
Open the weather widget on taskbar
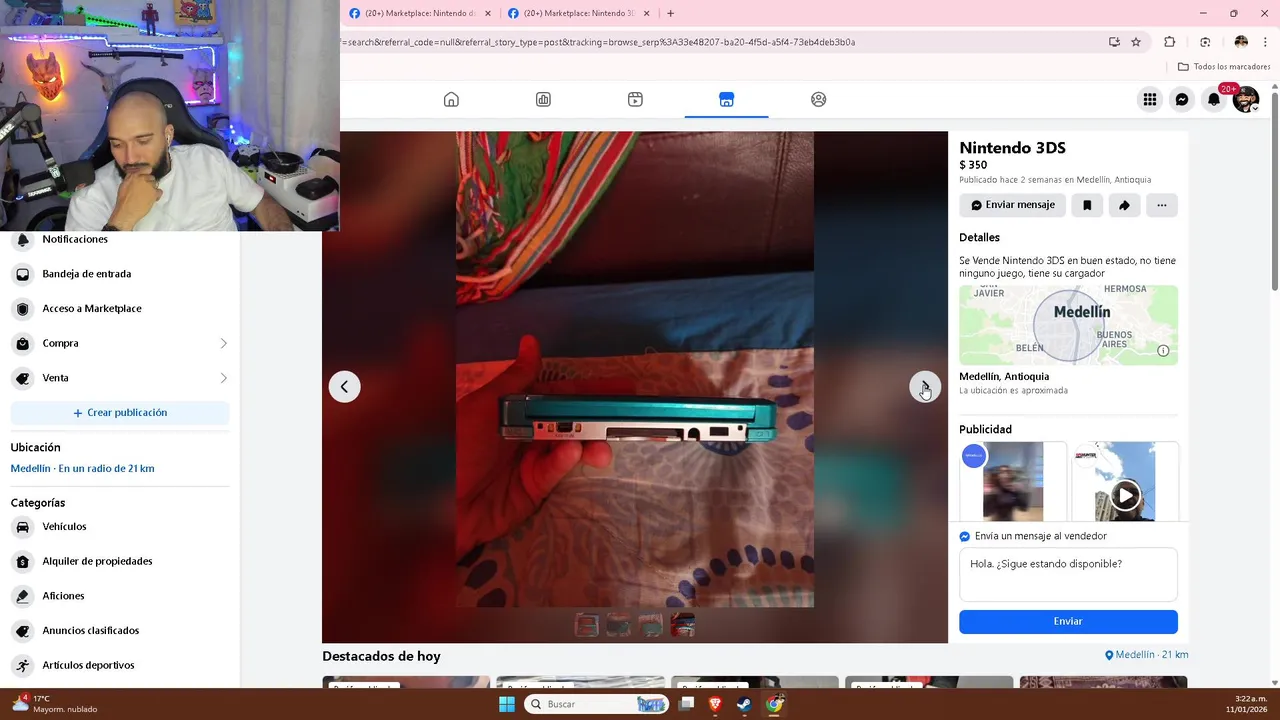(55, 704)
